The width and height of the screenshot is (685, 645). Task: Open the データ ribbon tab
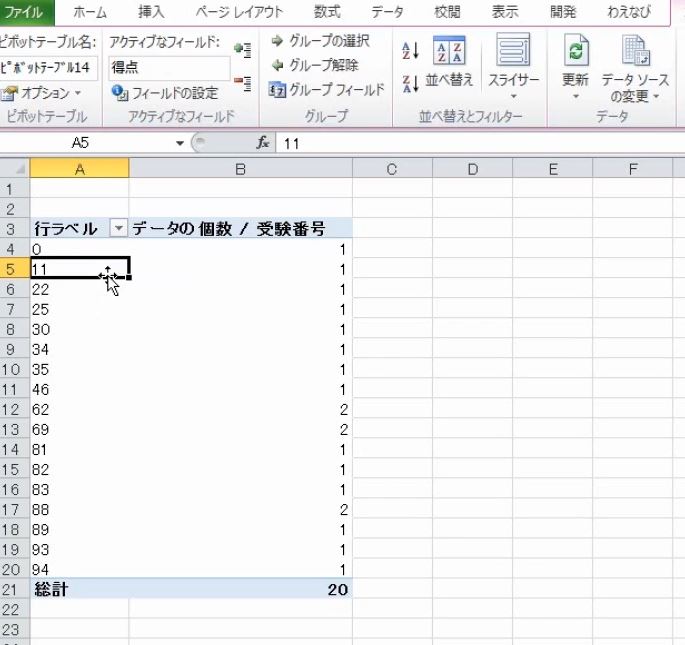click(x=387, y=12)
